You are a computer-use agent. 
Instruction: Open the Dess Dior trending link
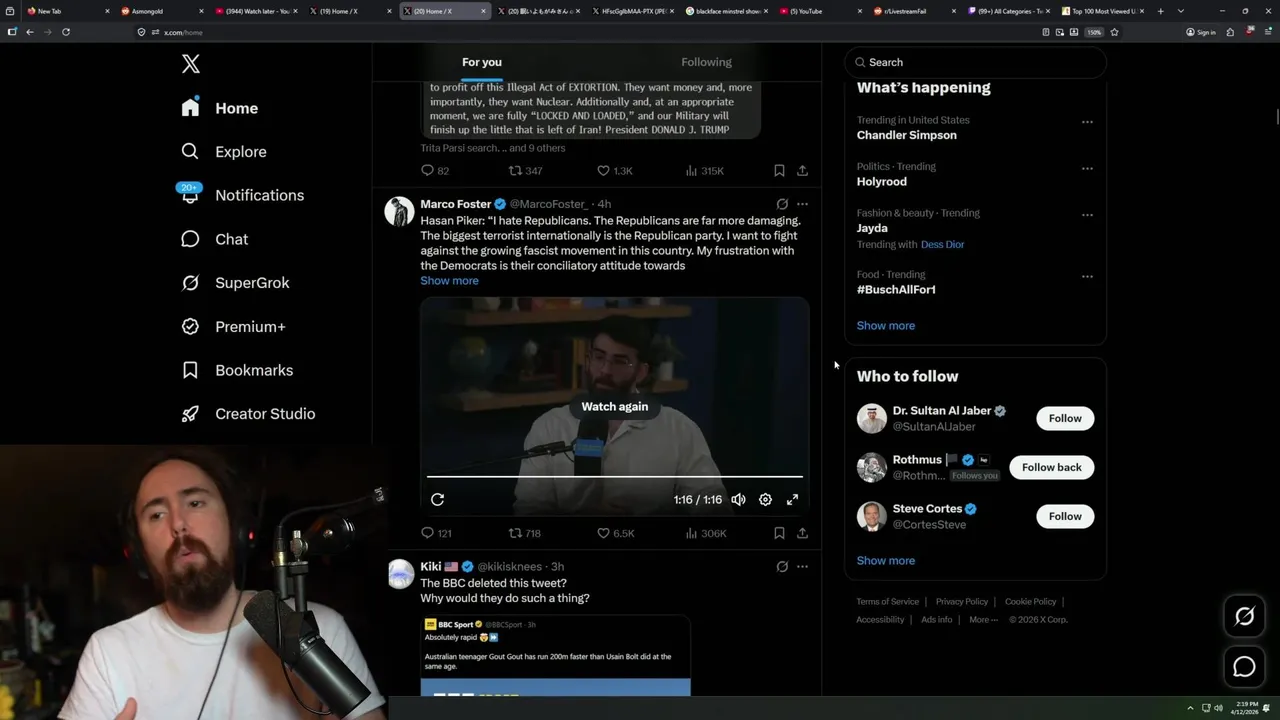(942, 245)
